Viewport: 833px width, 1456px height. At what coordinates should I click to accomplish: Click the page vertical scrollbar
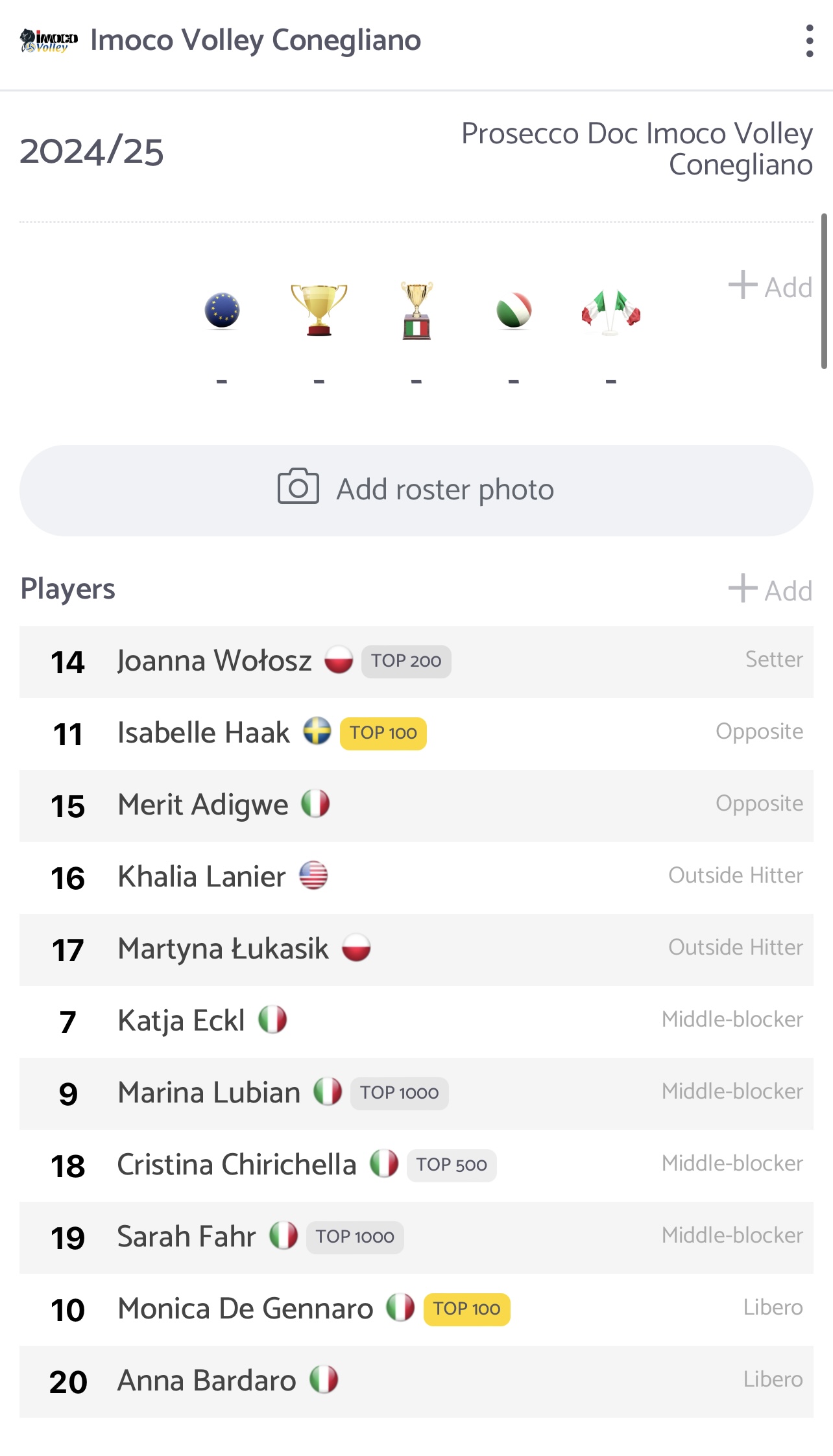(x=824, y=291)
